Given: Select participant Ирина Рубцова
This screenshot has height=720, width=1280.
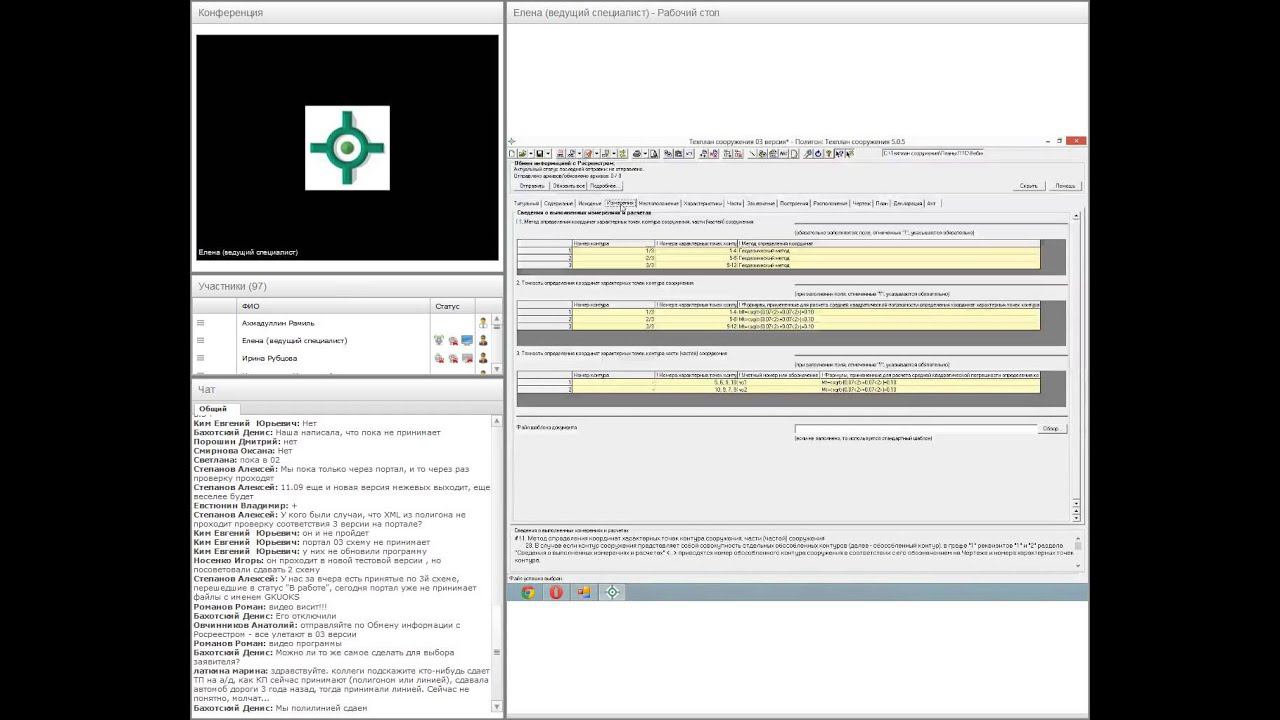Looking at the screenshot, I should pos(269,358).
